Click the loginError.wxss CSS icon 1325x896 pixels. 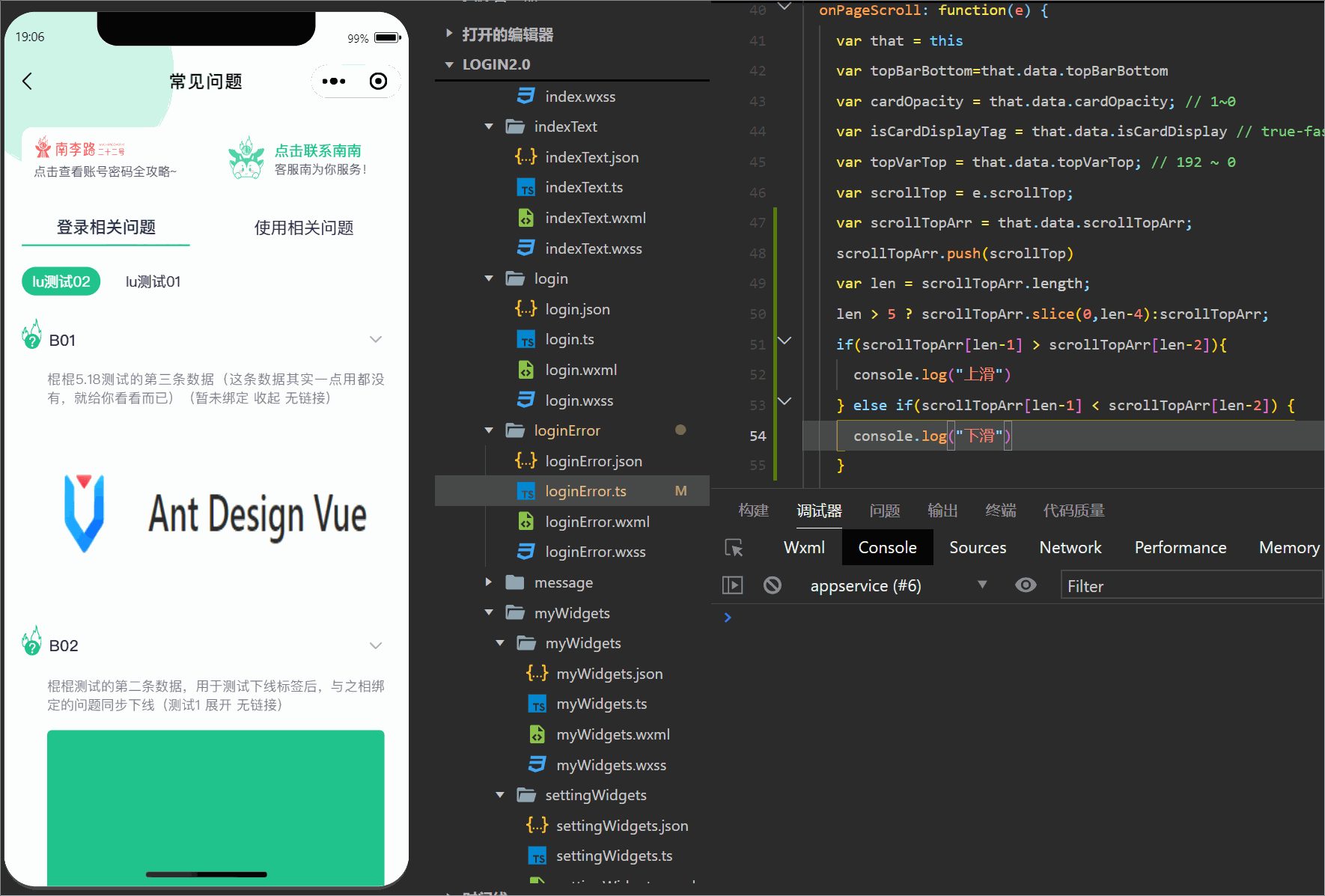526,552
